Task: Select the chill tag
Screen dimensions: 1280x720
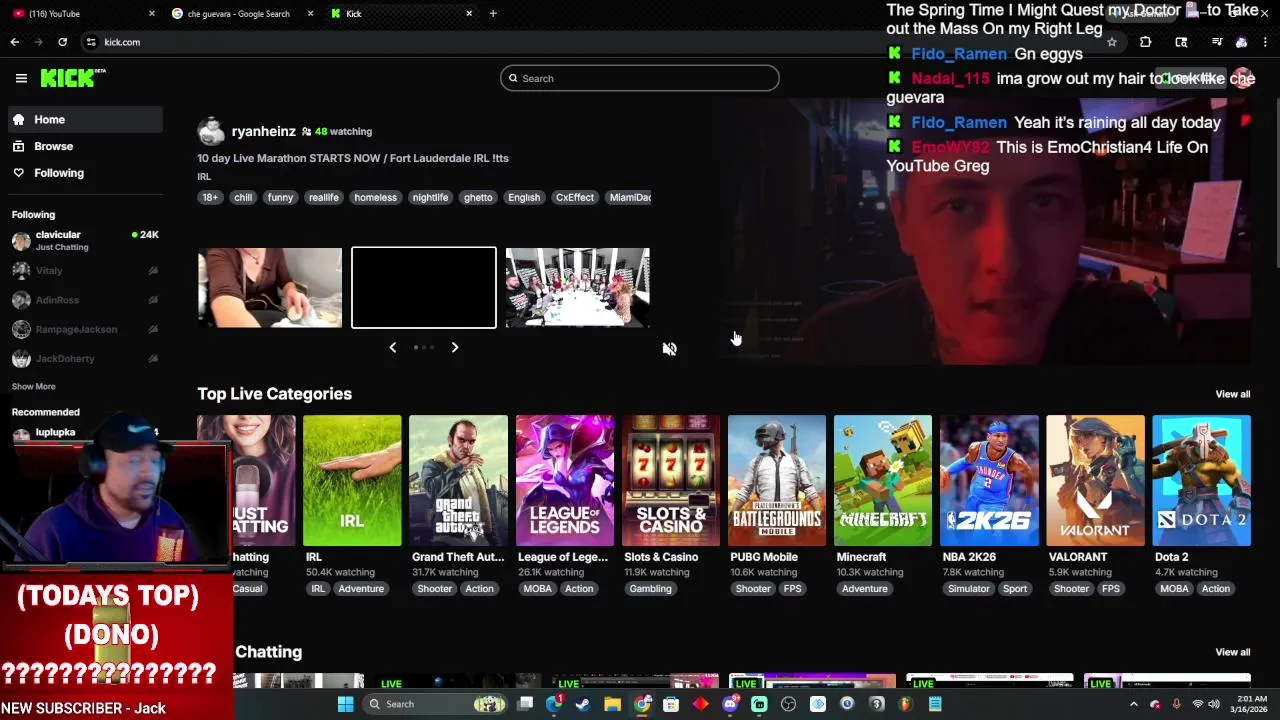Action: tap(243, 197)
